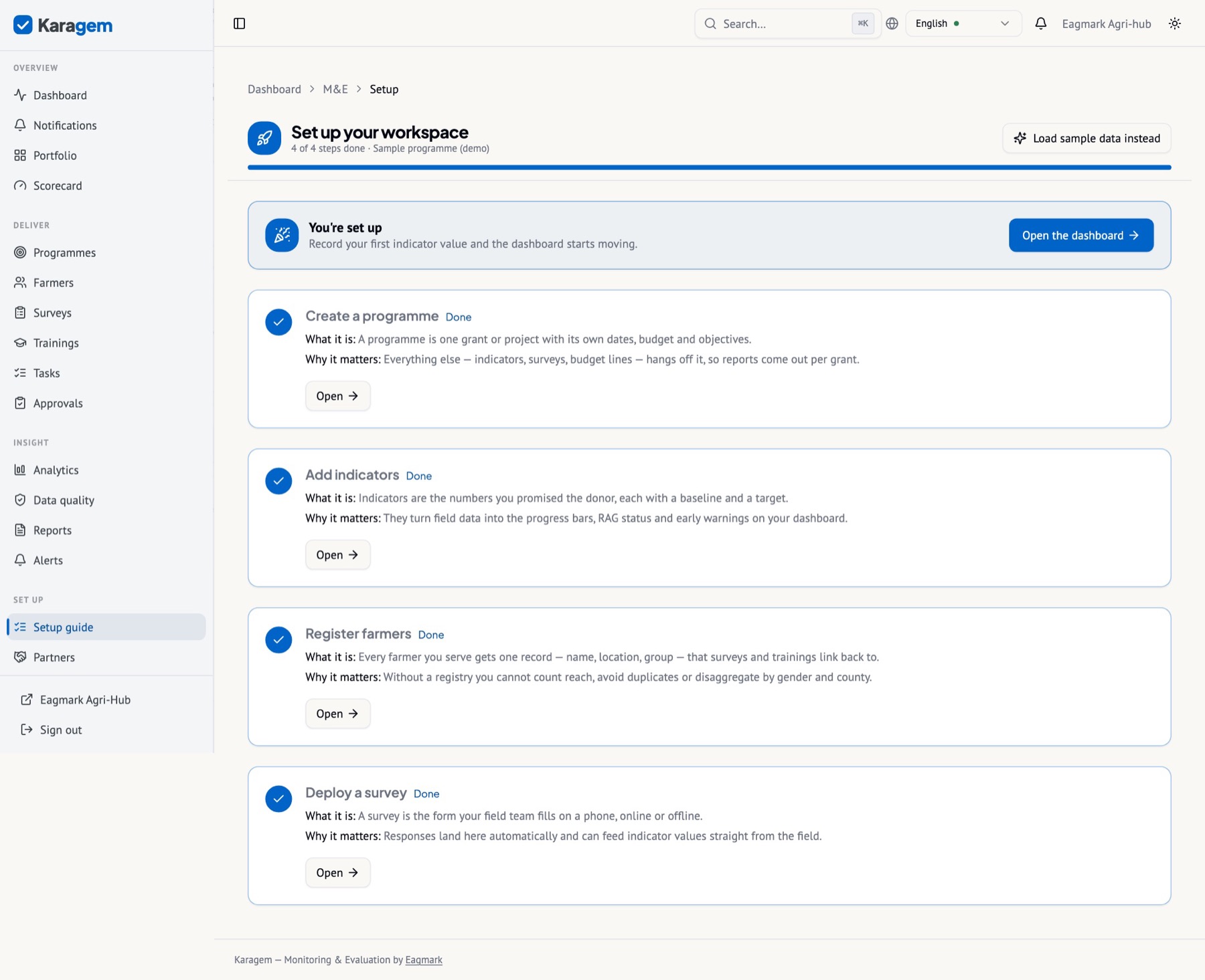Open the Deploy a survey step
This screenshot has height=980, width=1205.
point(338,872)
